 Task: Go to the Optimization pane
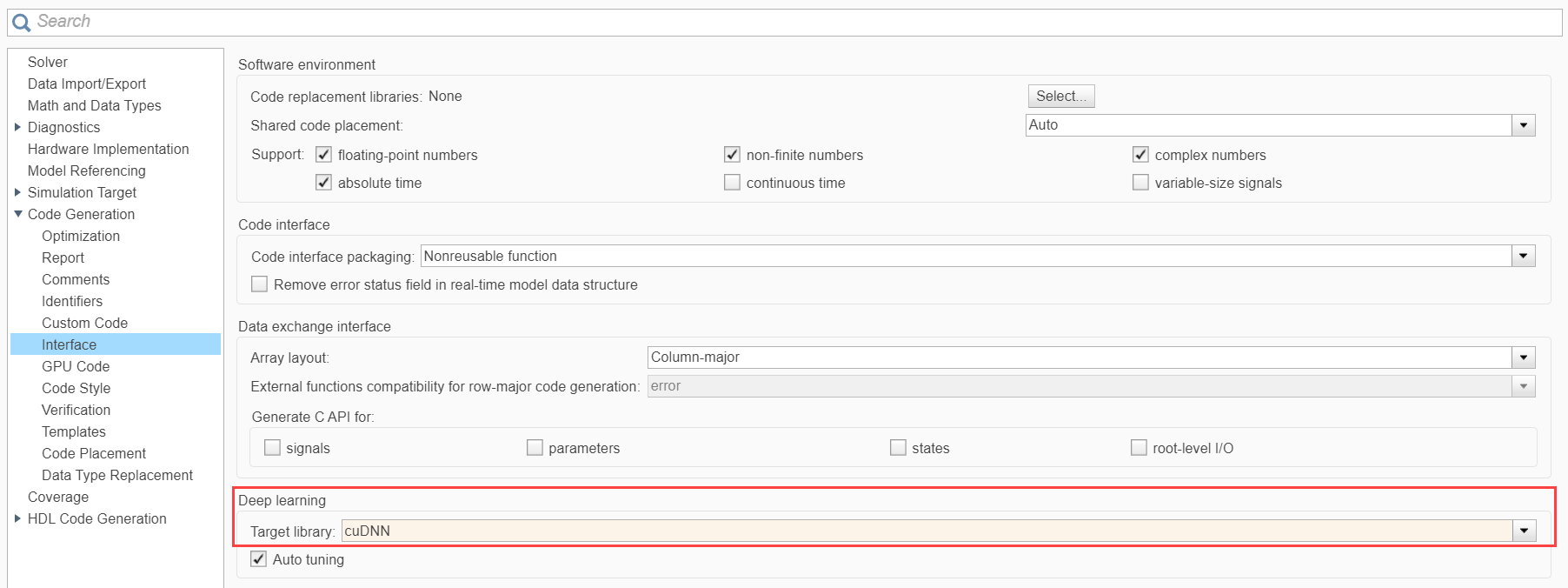[81, 236]
